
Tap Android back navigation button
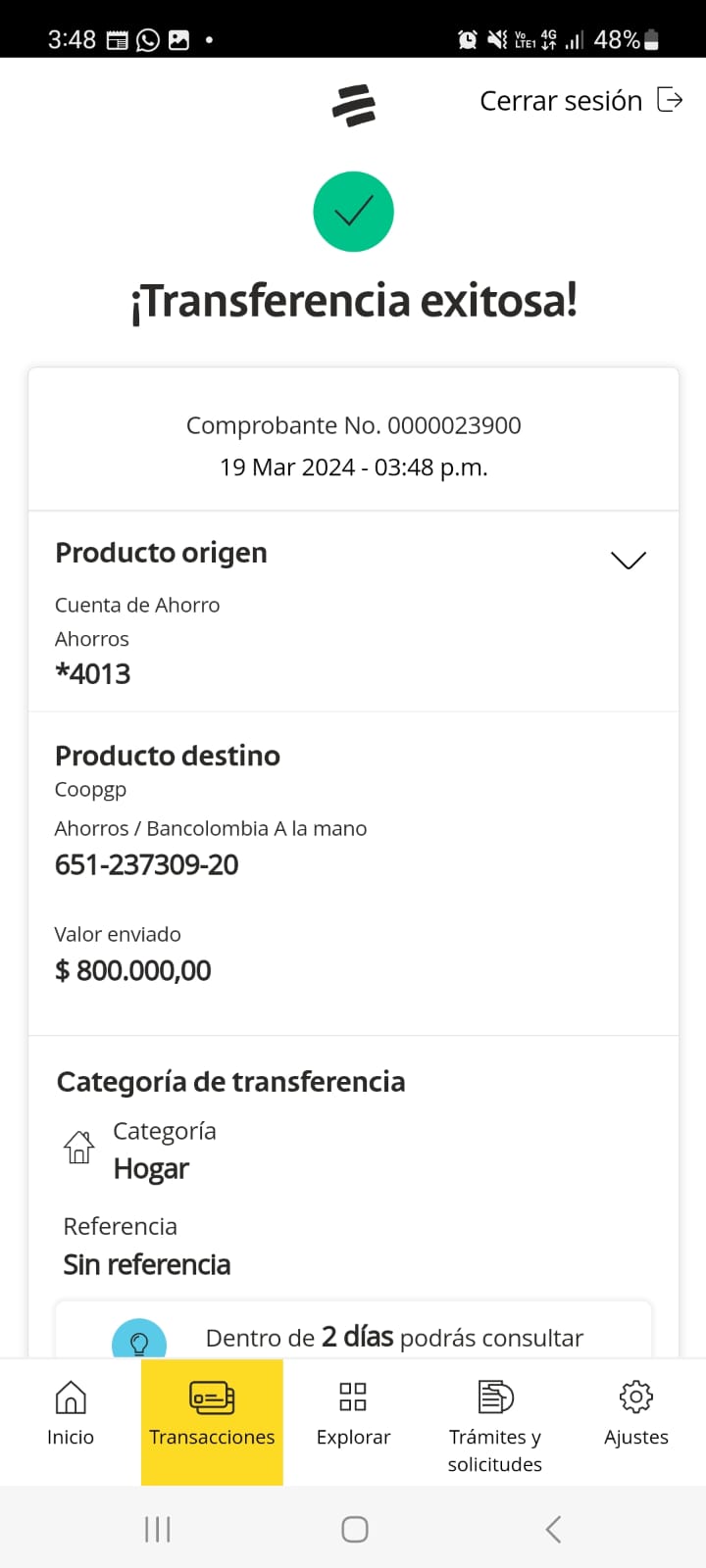[553, 1529]
